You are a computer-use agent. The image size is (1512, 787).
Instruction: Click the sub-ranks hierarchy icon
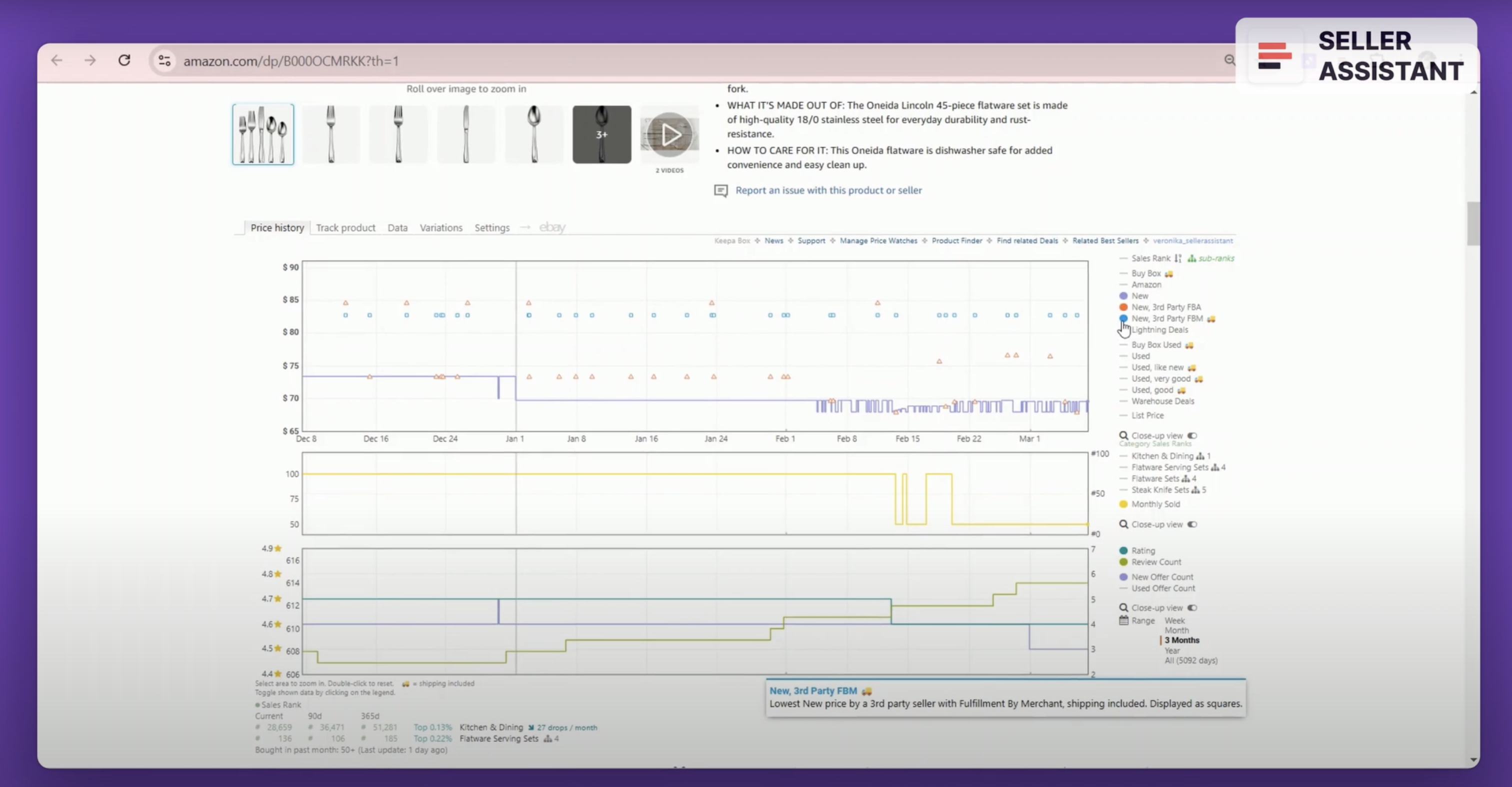pyautogui.click(x=1191, y=258)
